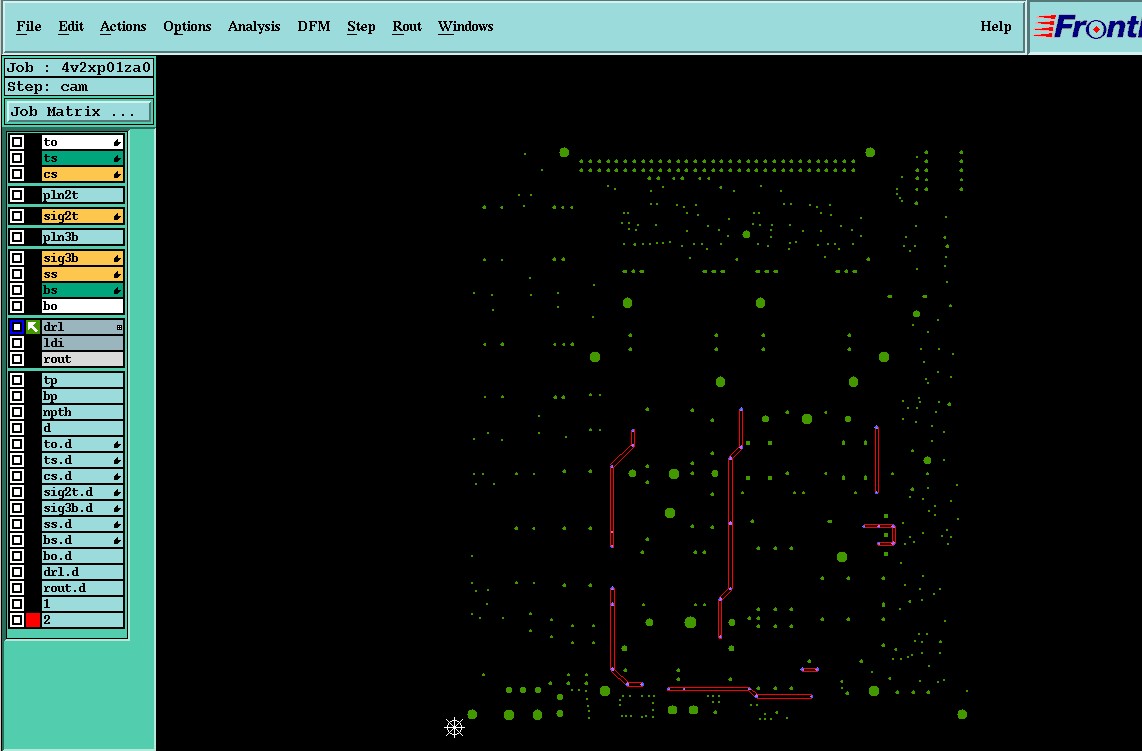Click the marker icon on the bs.d layer
The width and height of the screenshot is (1142, 751).
pyautogui.click(x=117, y=540)
